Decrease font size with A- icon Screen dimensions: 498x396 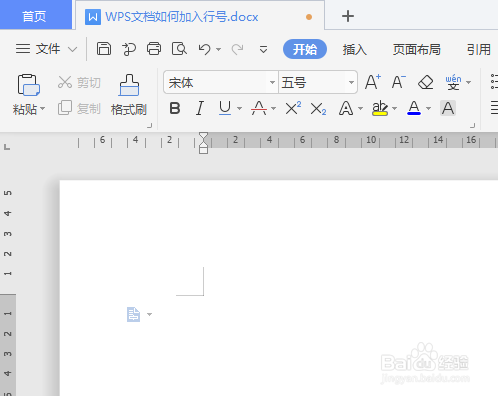(398, 82)
